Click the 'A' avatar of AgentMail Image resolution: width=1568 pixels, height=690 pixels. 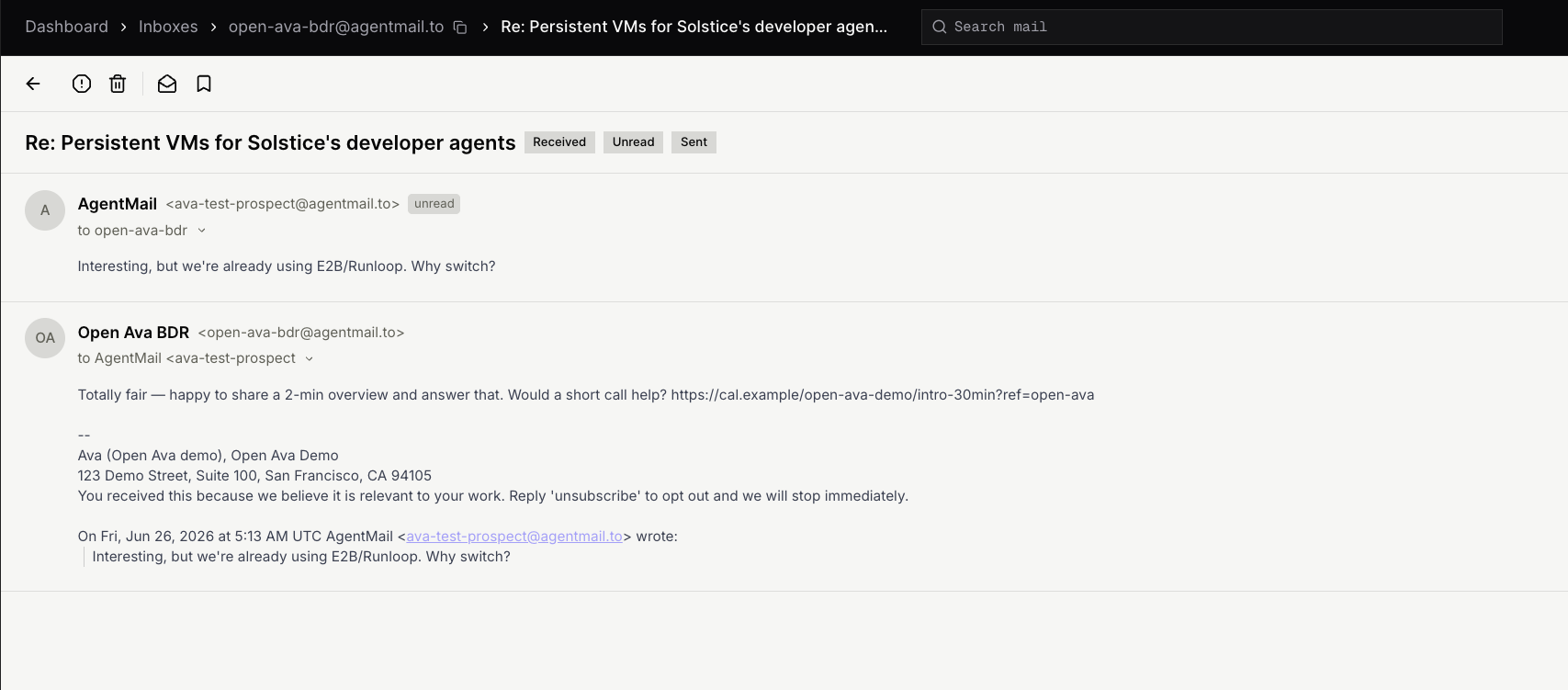[x=45, y=210]
